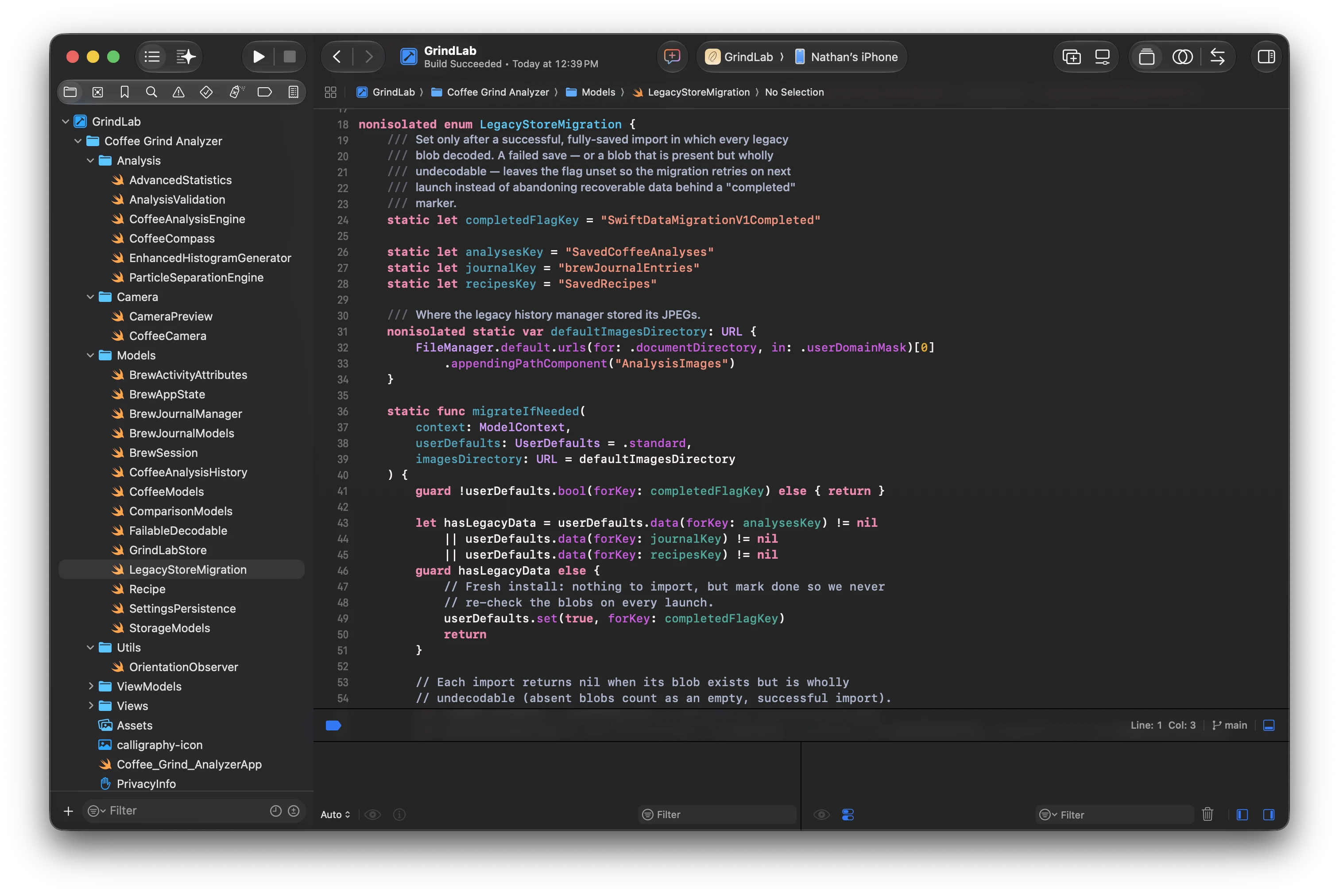Select GrindLab scheme in toolbar

(x=739, y=57)
